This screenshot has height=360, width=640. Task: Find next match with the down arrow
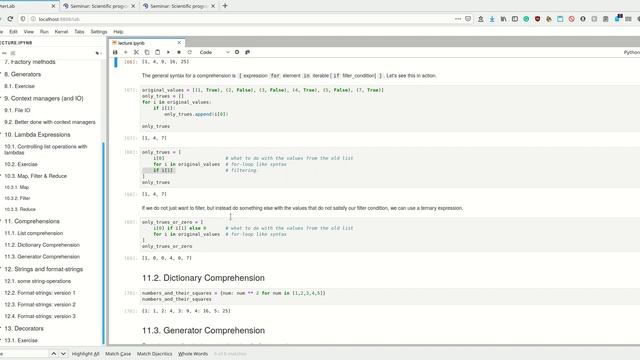(63, 353)
